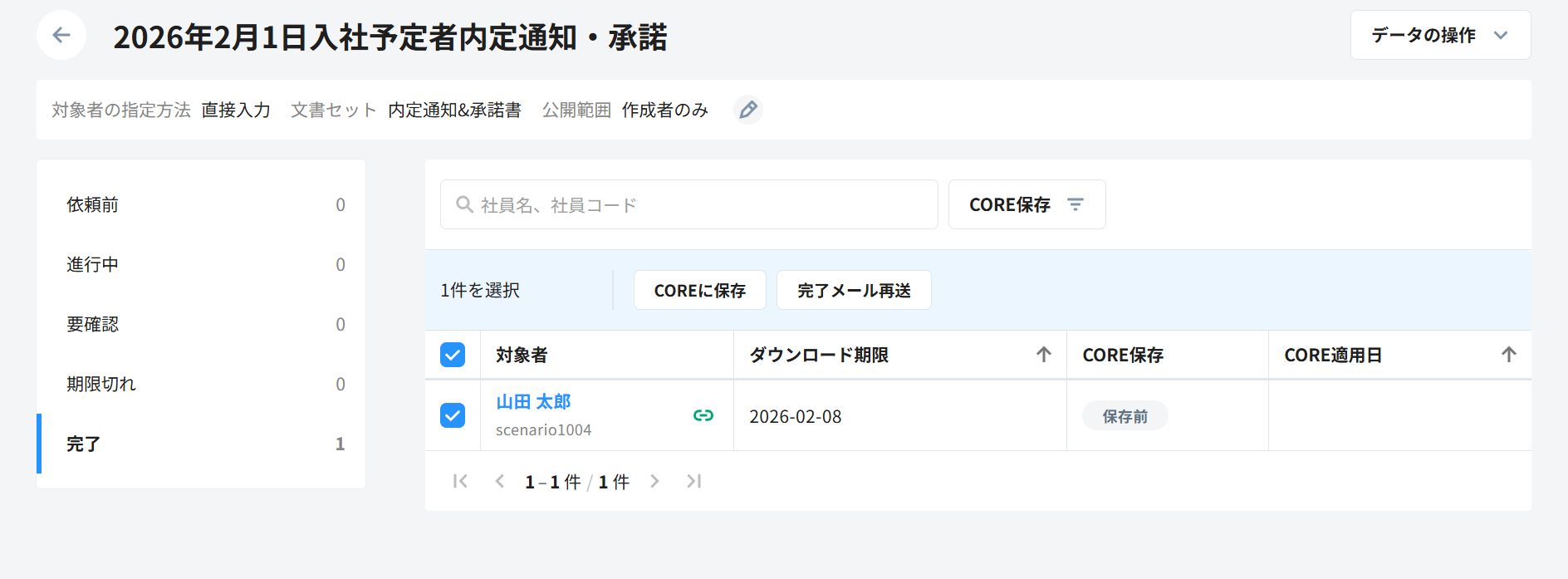Go to next page of results

point(654,481)
